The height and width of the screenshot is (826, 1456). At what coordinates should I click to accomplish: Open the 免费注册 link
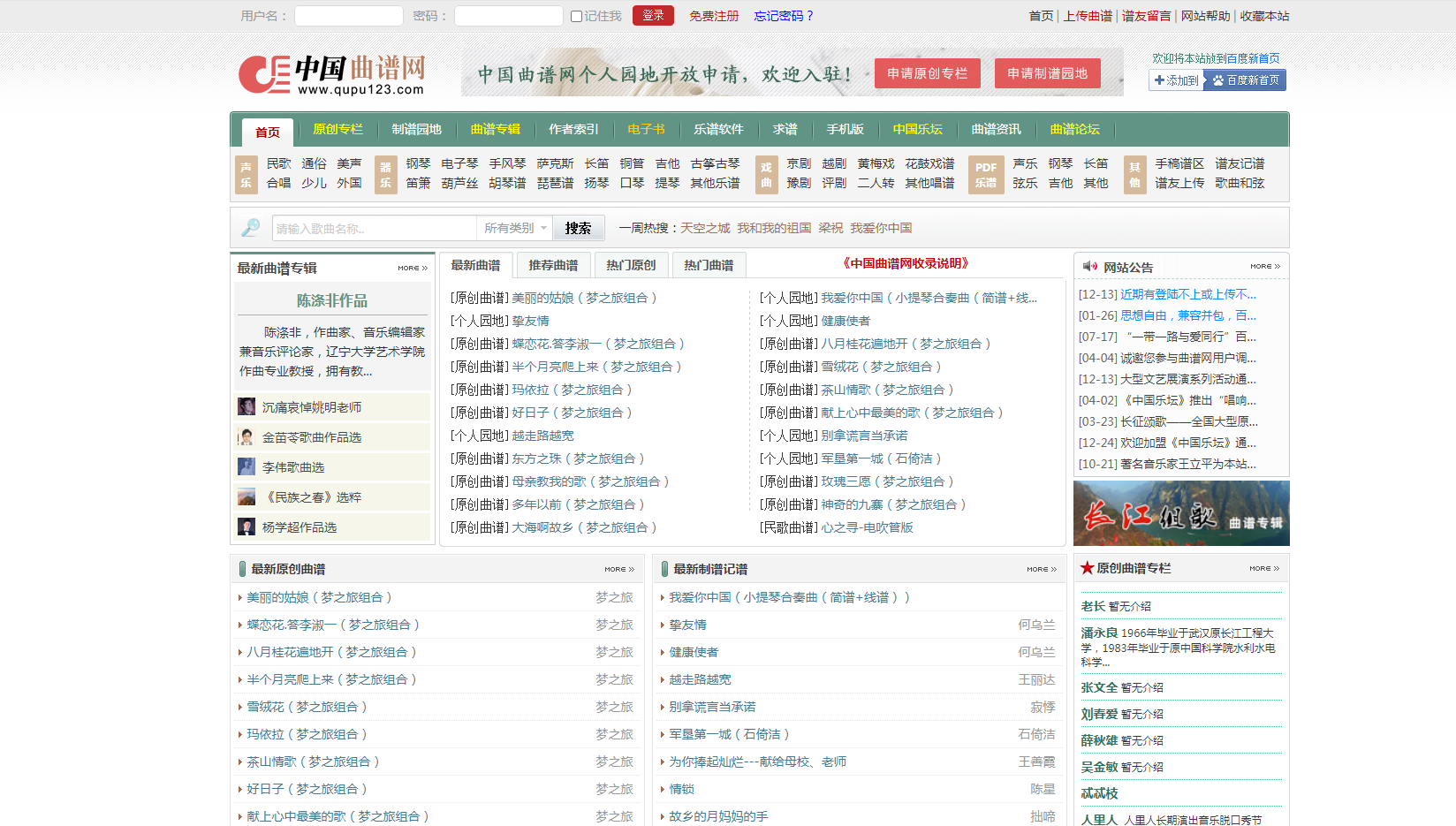click(x=714, y=16)
